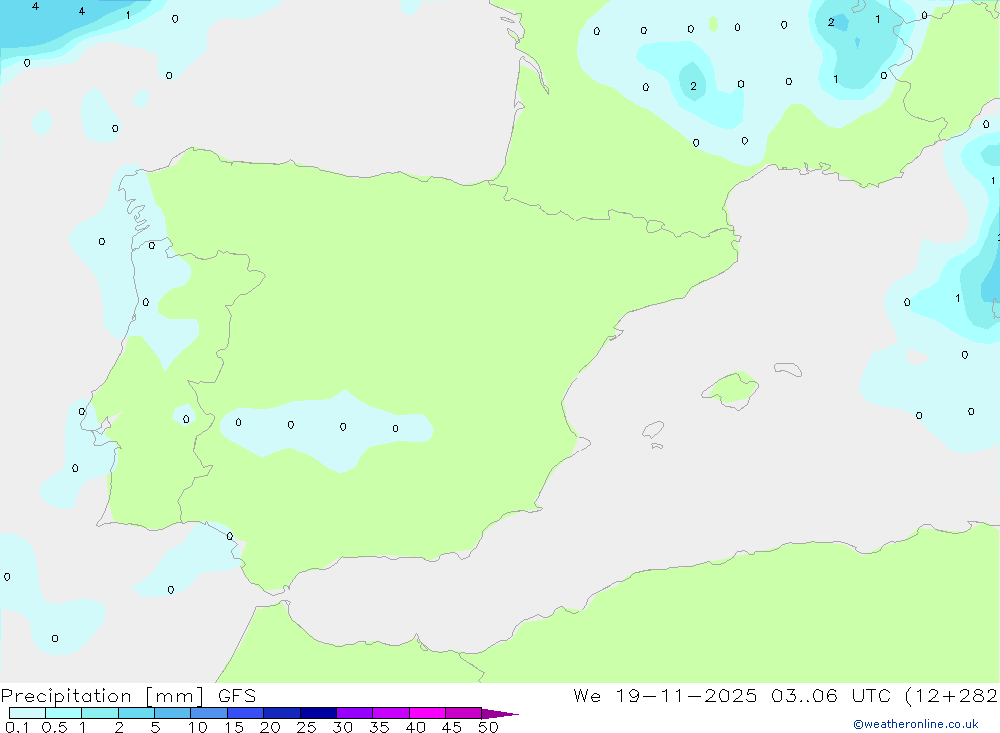The width and height of the screenshot is (1000, 733).
Task: Click the 1–2 mm legend color swatch
Action: [99, 713]
